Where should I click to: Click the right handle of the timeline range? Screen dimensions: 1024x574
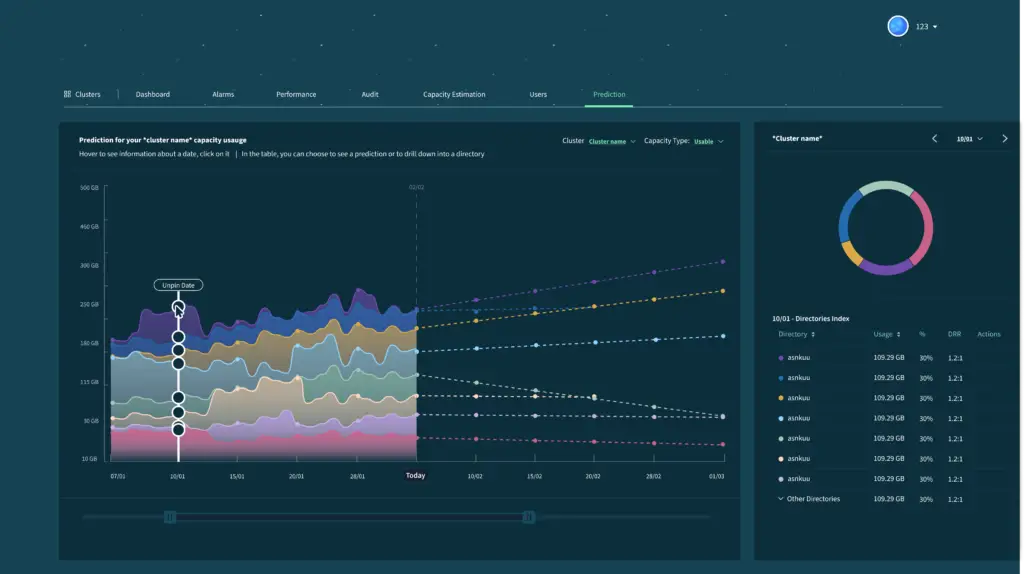click(529, 517)
